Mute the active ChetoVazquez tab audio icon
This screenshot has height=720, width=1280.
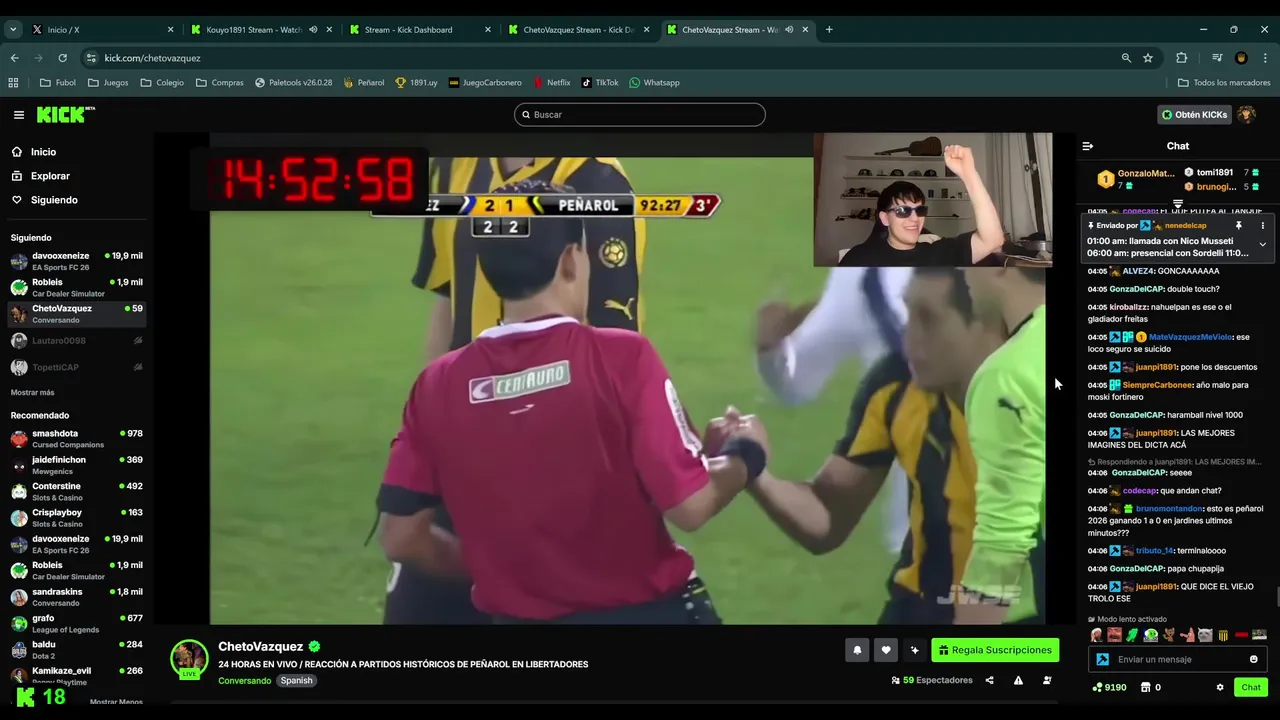(789, 30)
